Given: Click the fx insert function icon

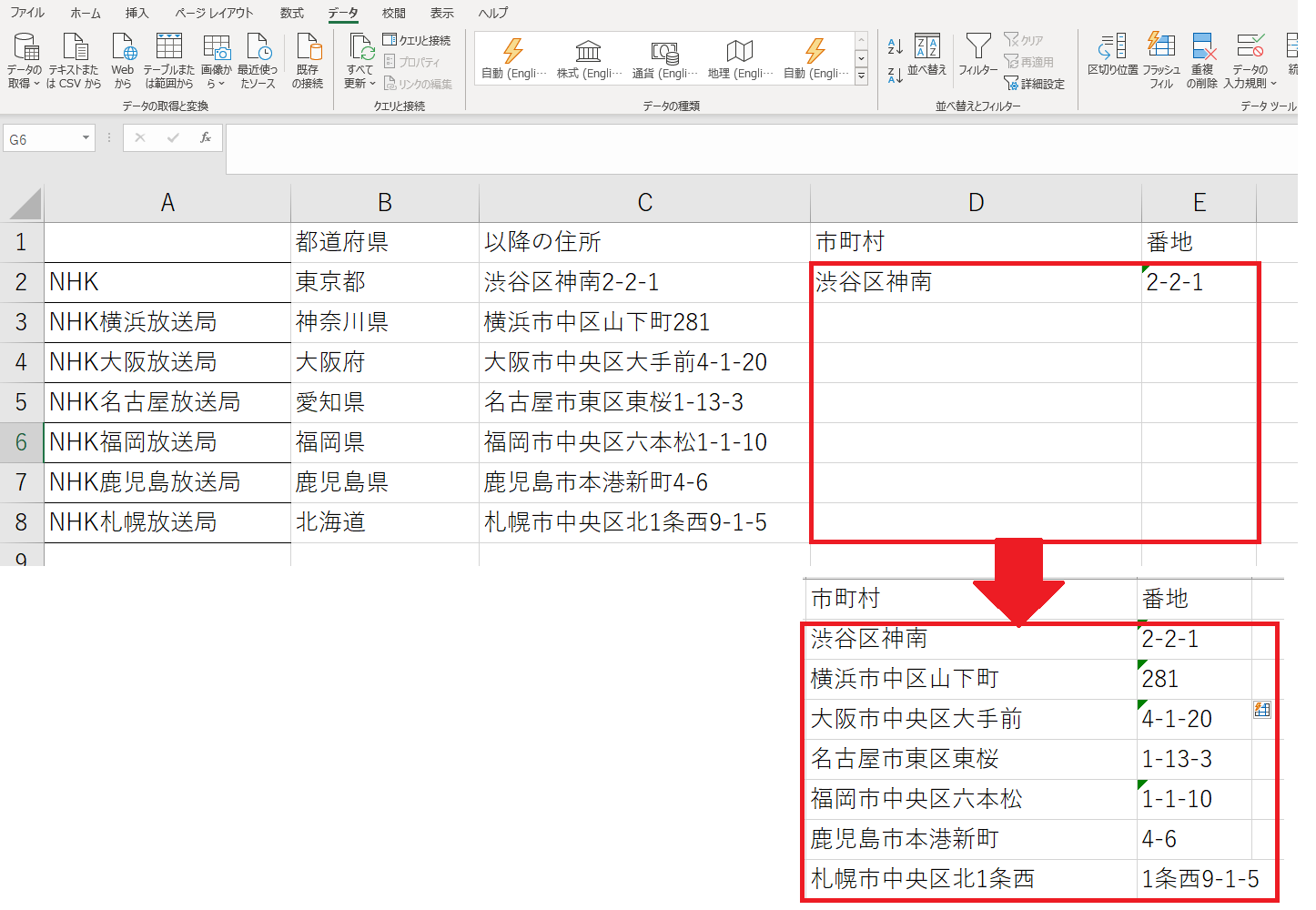Looking at the screenshot, I should [x=206, y=137].
